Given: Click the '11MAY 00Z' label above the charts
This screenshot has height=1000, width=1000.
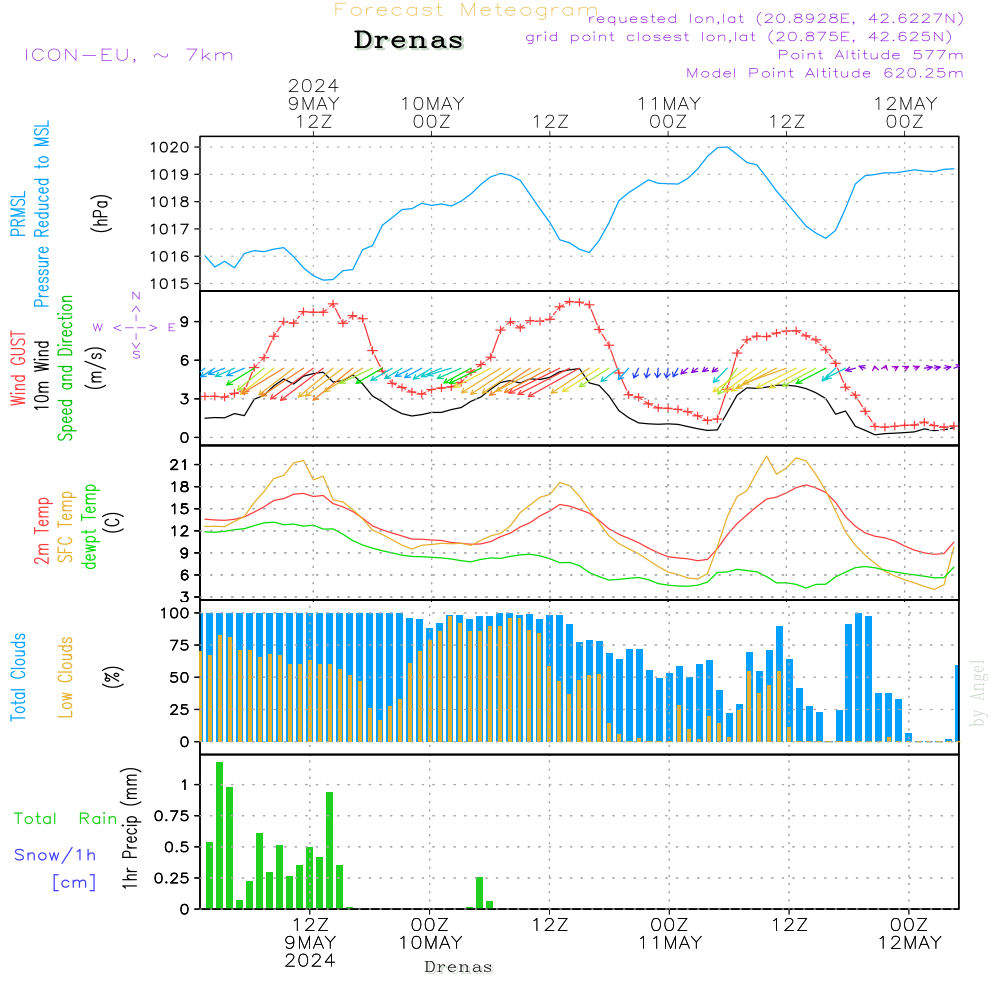Looking at the screenshot, I should 668,112.
